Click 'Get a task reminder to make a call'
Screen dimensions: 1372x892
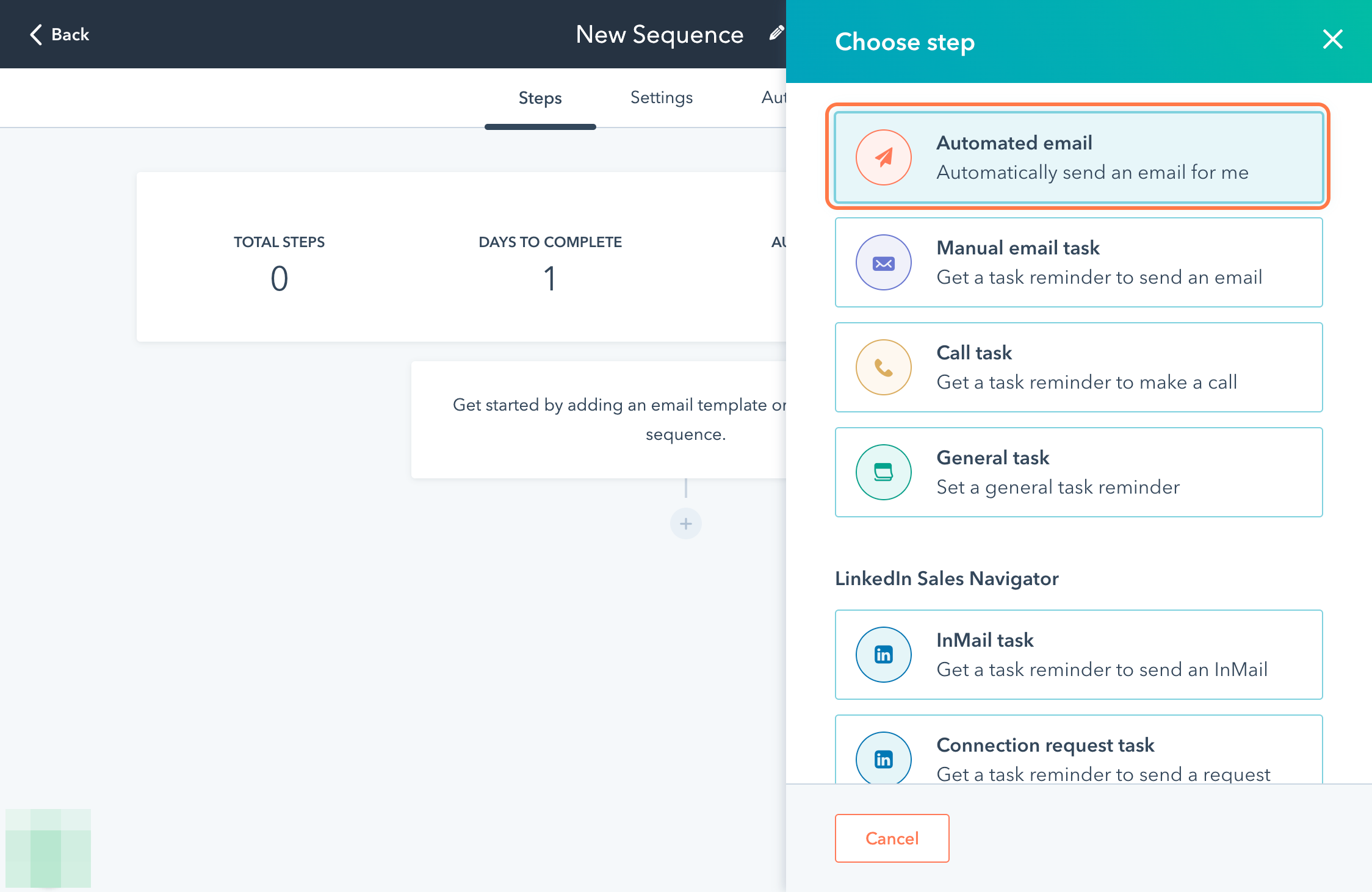pyautogui.click(x=1086, y=382)
